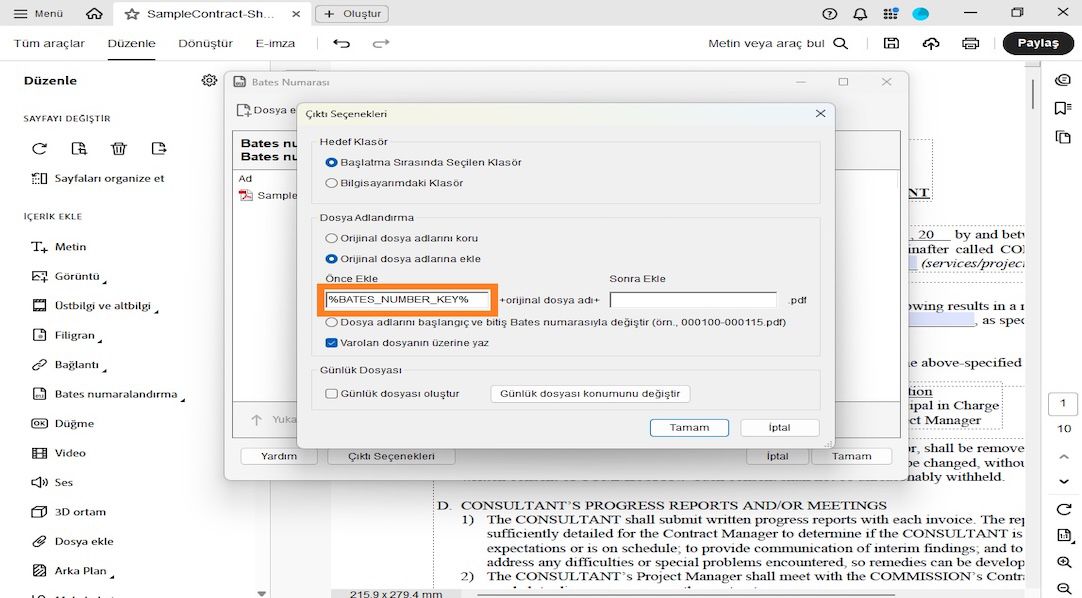
Task: Select replace names with Bates numbers option
Action: pos(331,322)
